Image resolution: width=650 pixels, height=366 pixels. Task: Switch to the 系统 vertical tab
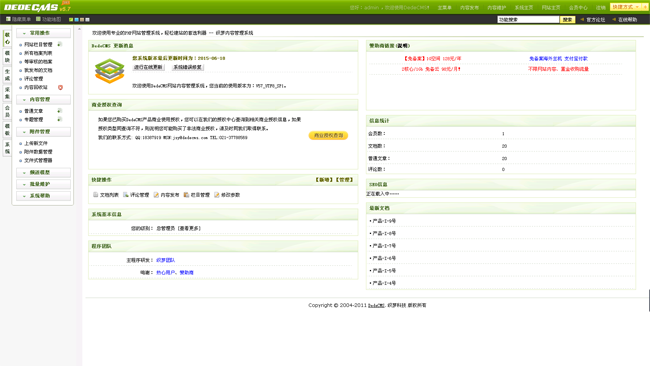(7, 148)
